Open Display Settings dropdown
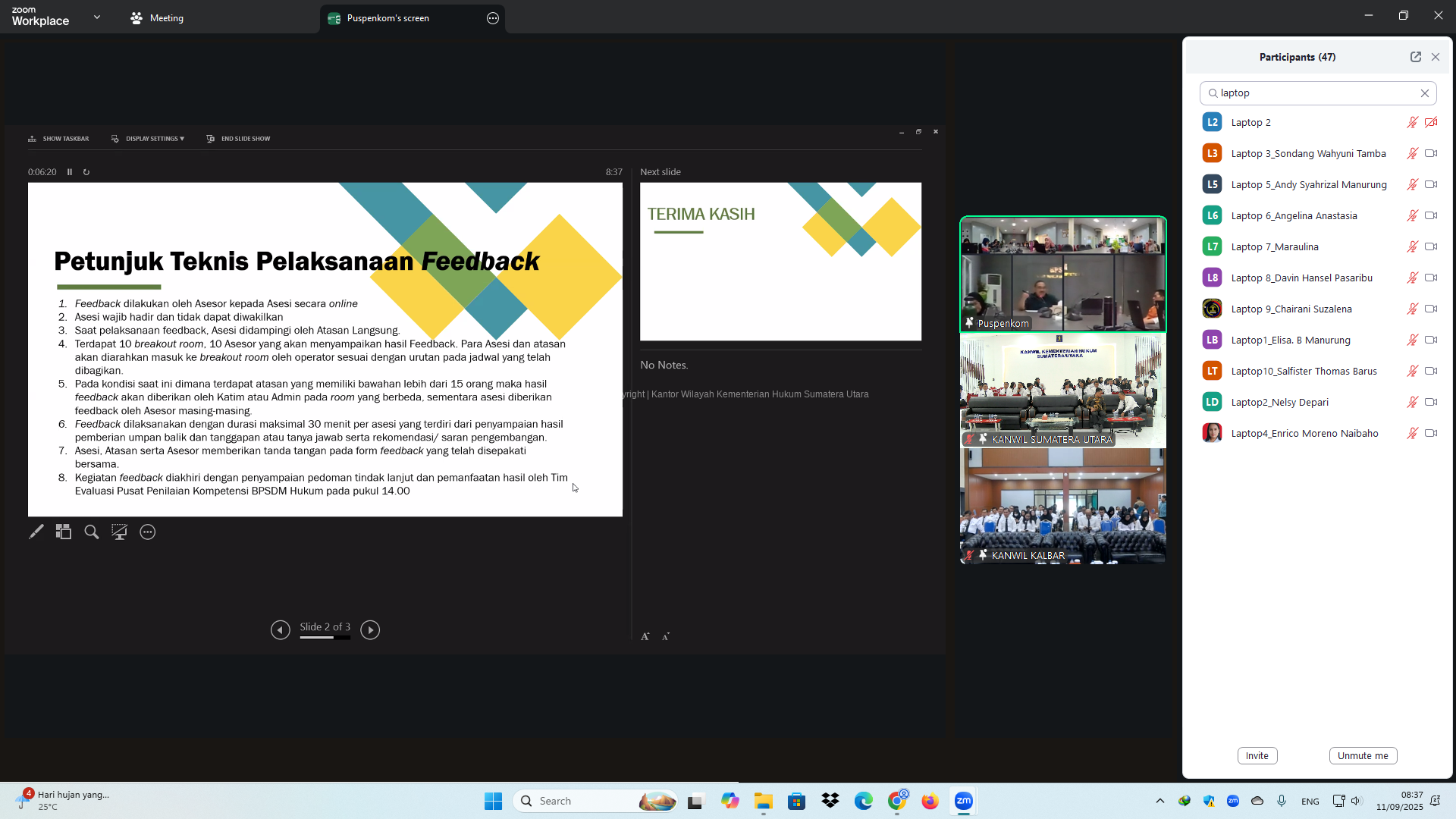 (x=149, y=139)
